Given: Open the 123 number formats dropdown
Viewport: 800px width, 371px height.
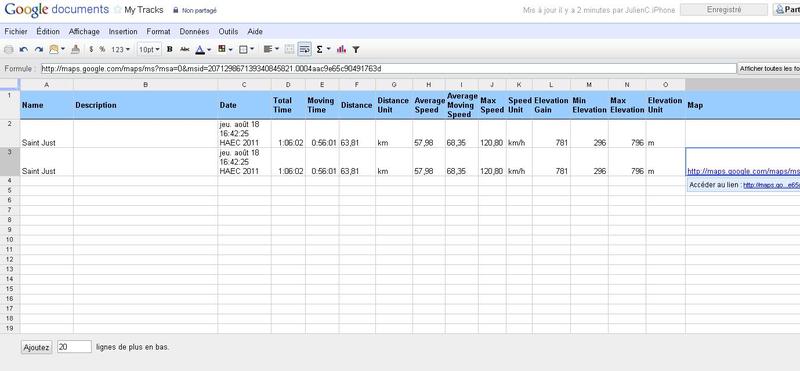Looking at the screenshot, I should pyautogui.click(x=120, y=50).
